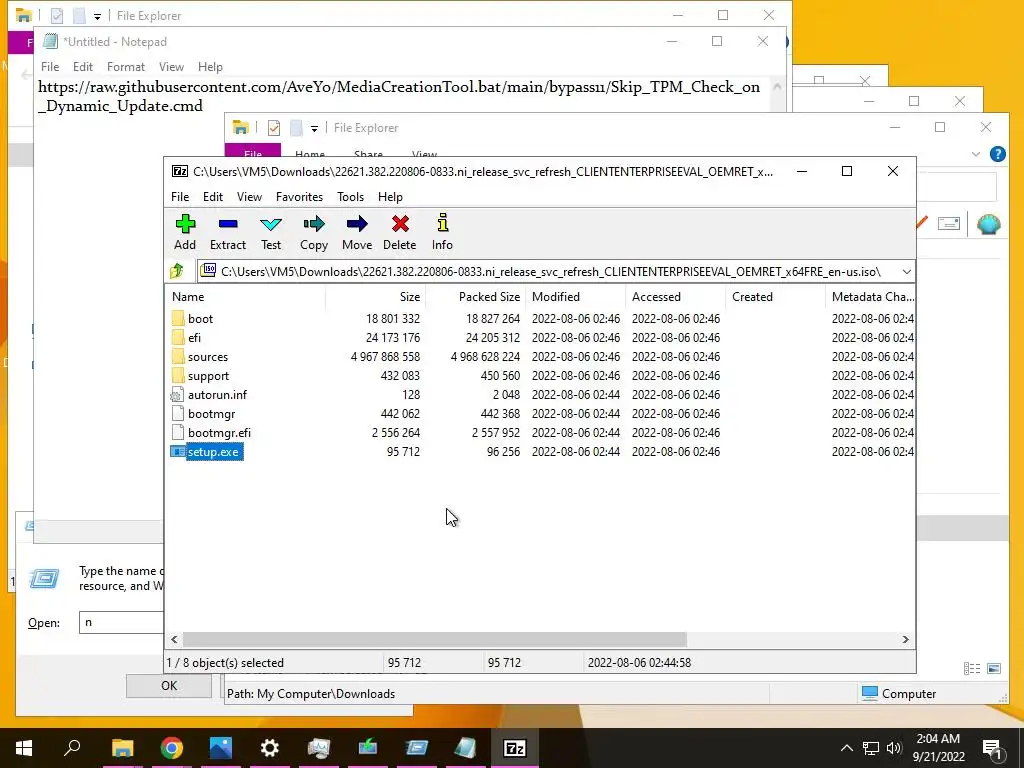Open 7-Zip View menu
Screen dimensions: 1024x768
(249, 197)
